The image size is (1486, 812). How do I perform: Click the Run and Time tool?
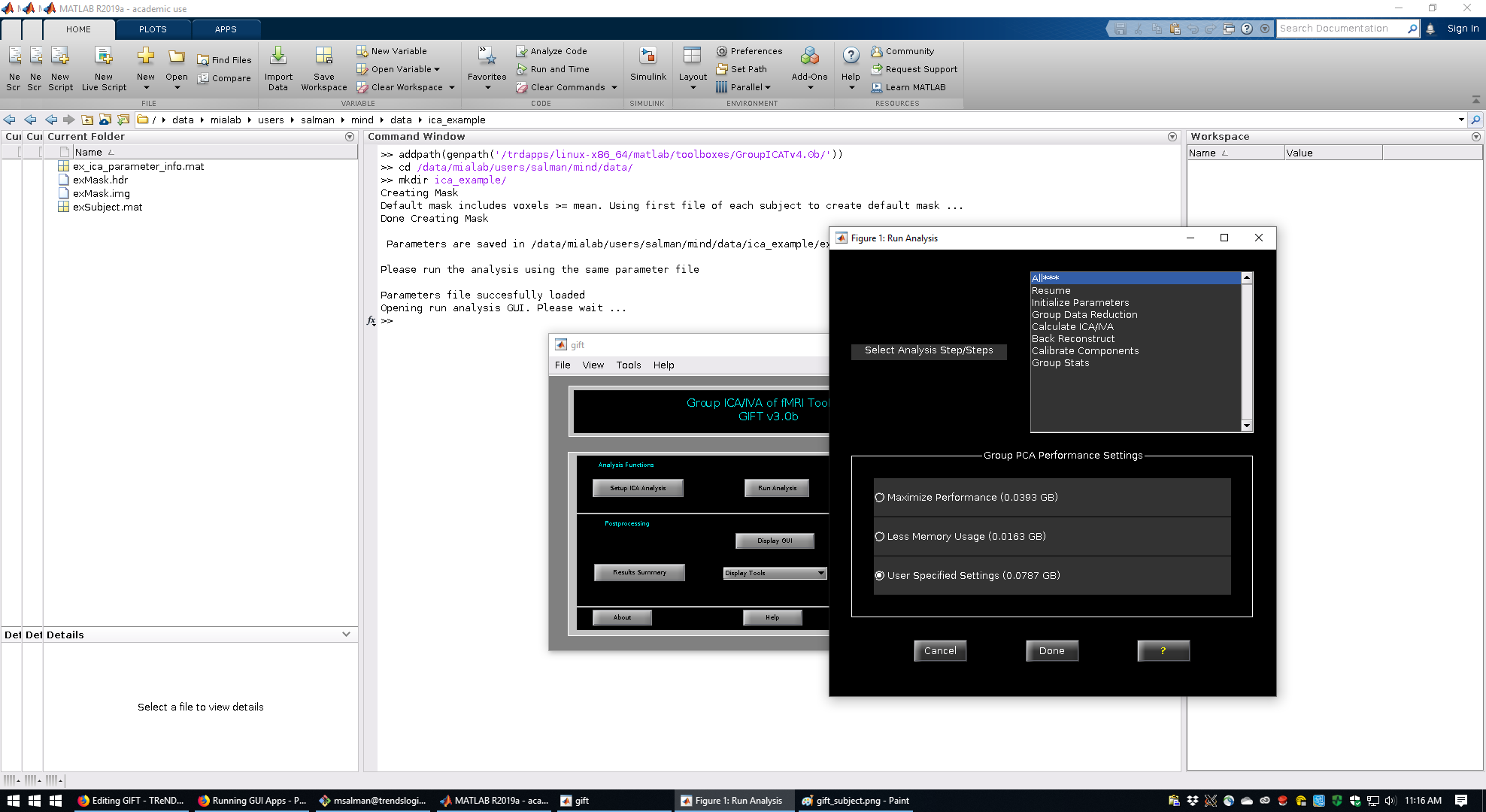[x=553, y=69]
